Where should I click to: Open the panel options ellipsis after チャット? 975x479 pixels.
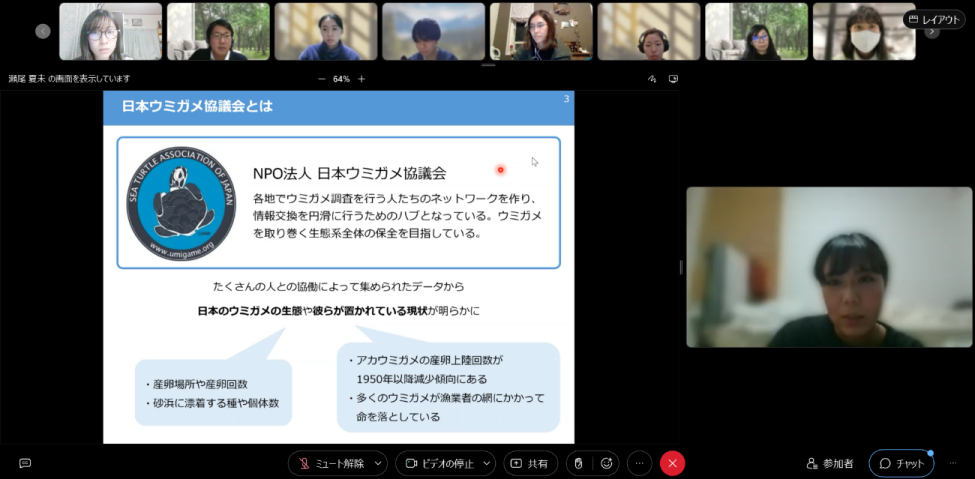pos(953,463)
